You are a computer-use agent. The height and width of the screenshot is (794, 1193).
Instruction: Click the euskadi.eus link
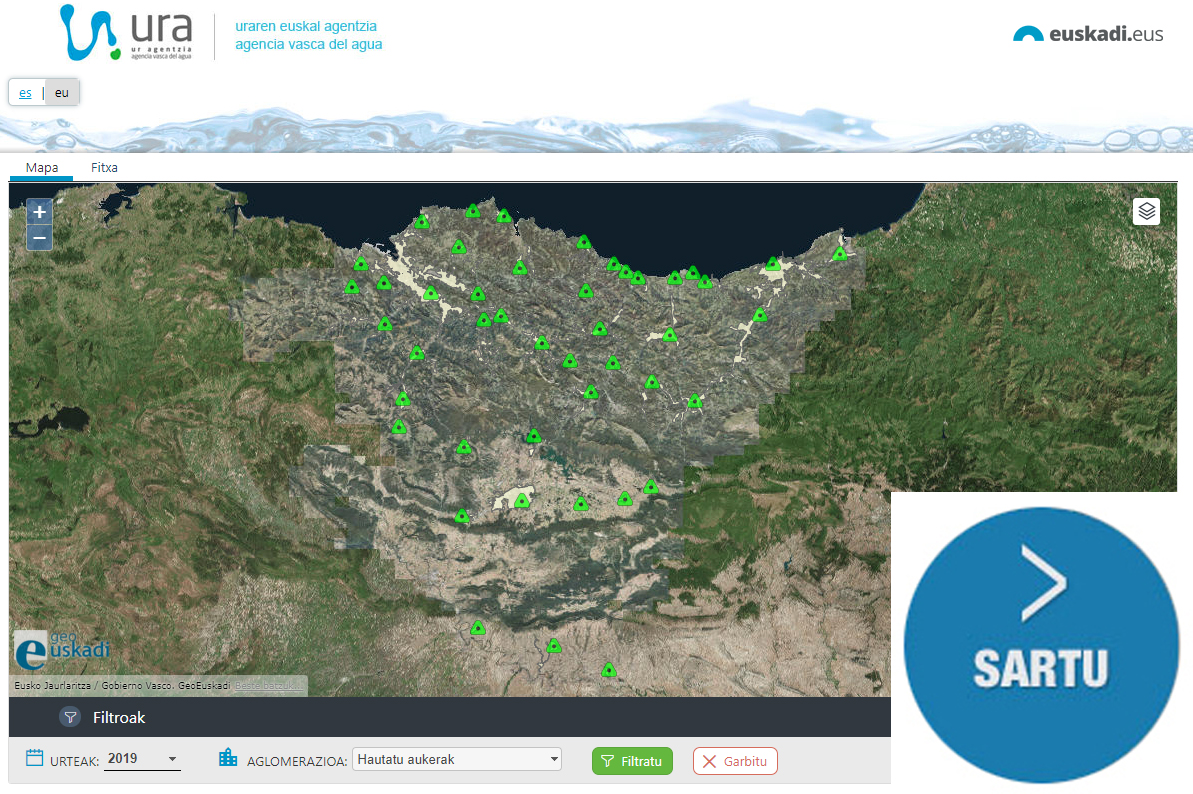click(1088, 34)
